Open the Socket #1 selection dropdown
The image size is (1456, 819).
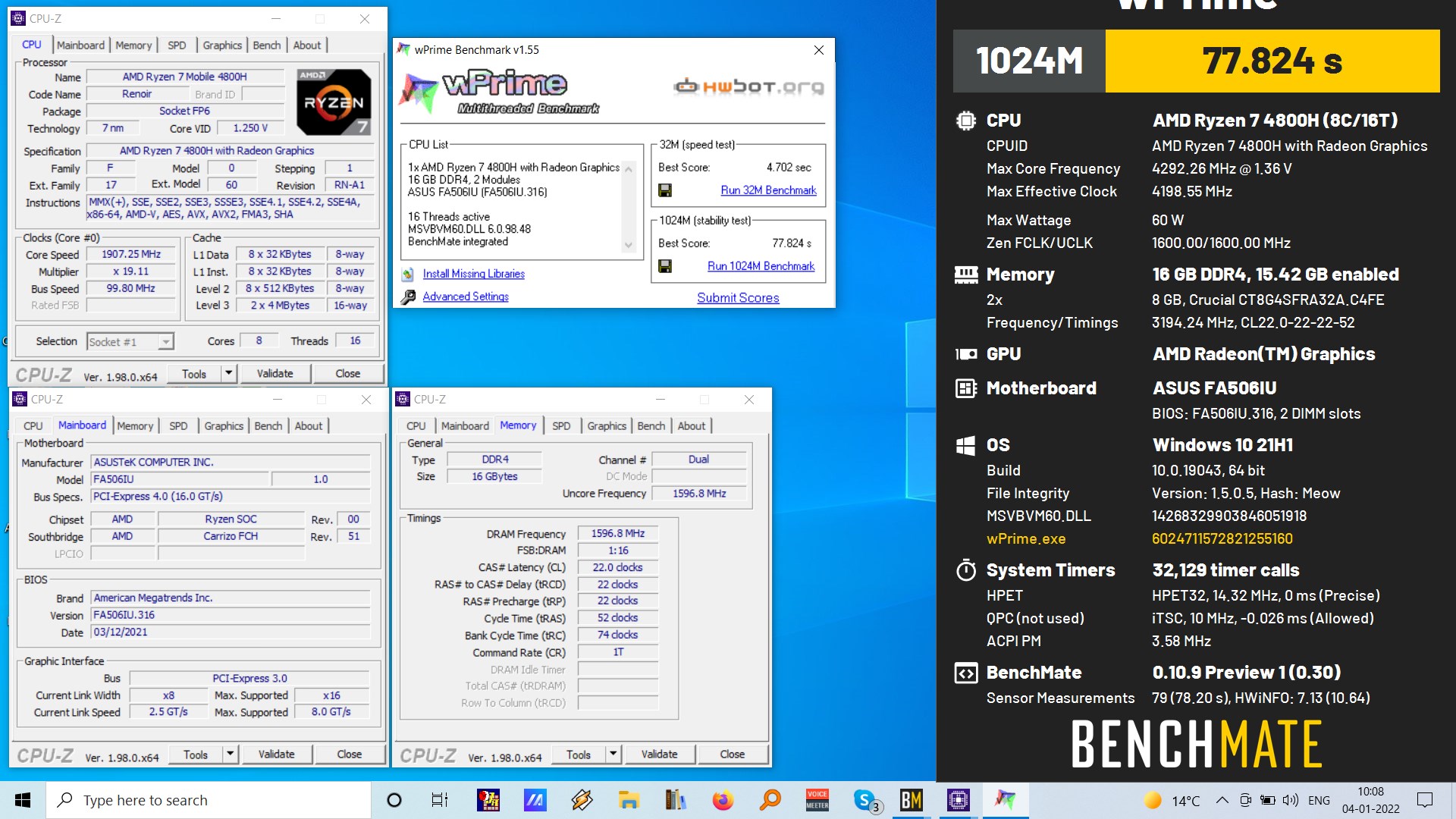pyautogui.click(x=130, y=342)
